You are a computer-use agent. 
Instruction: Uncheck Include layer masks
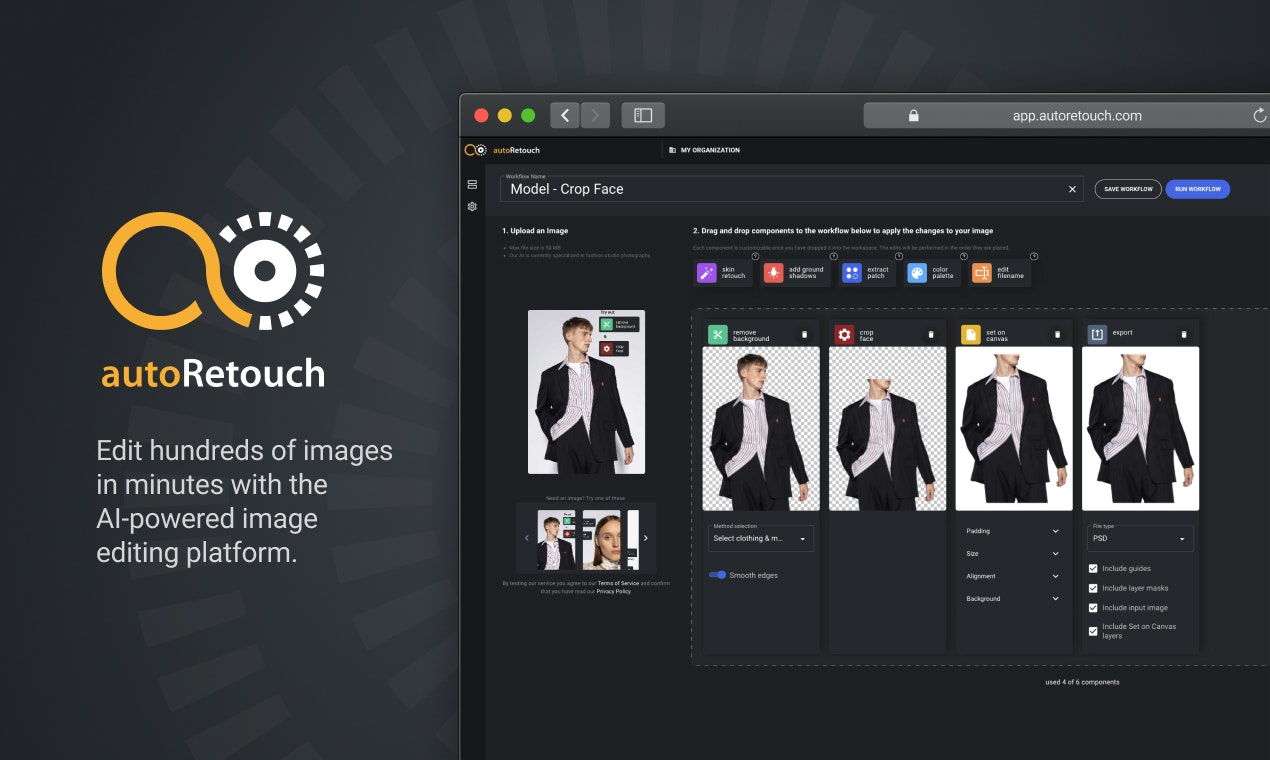(1093, 588)
